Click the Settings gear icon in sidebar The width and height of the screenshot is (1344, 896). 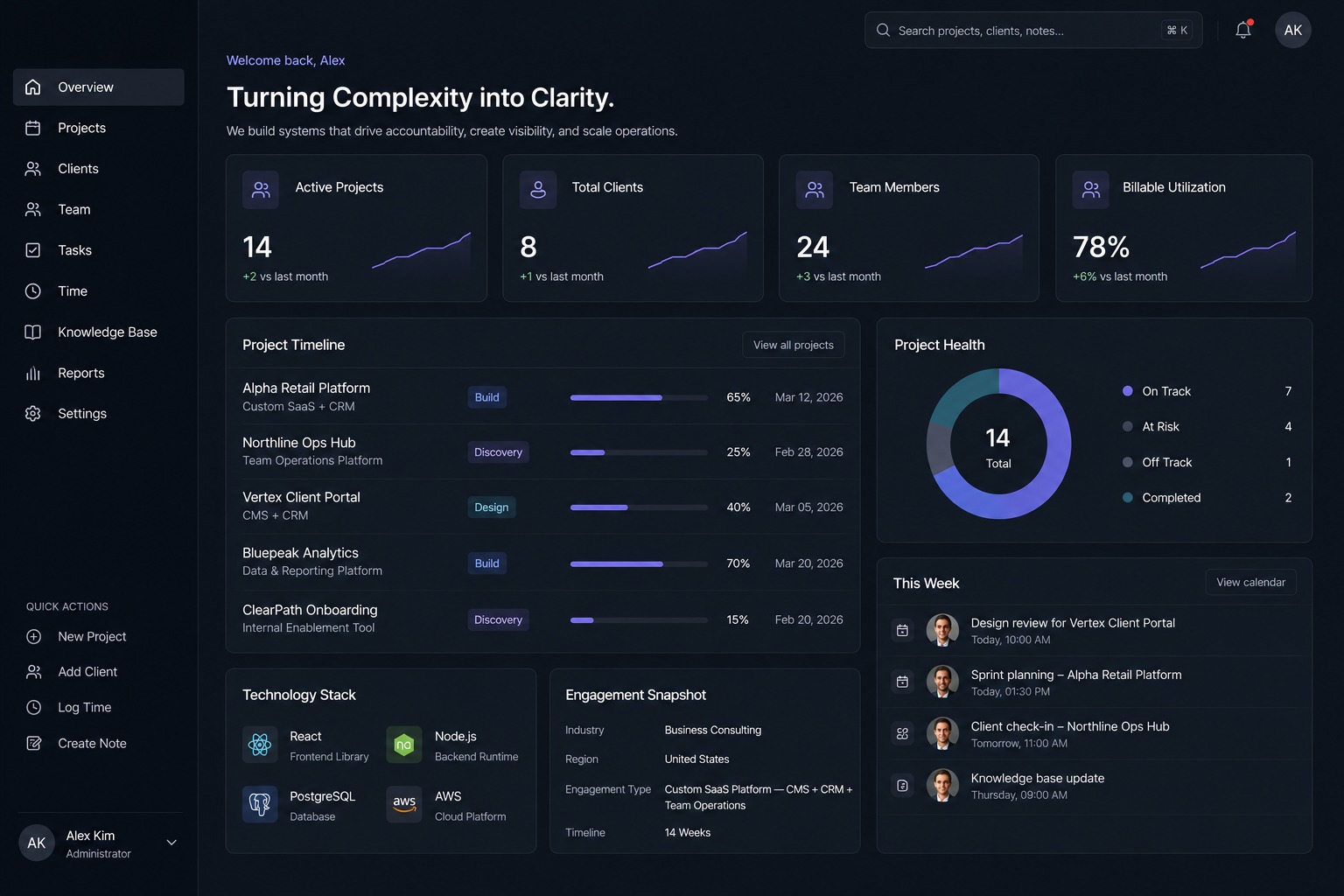click(x=33, y=414)
